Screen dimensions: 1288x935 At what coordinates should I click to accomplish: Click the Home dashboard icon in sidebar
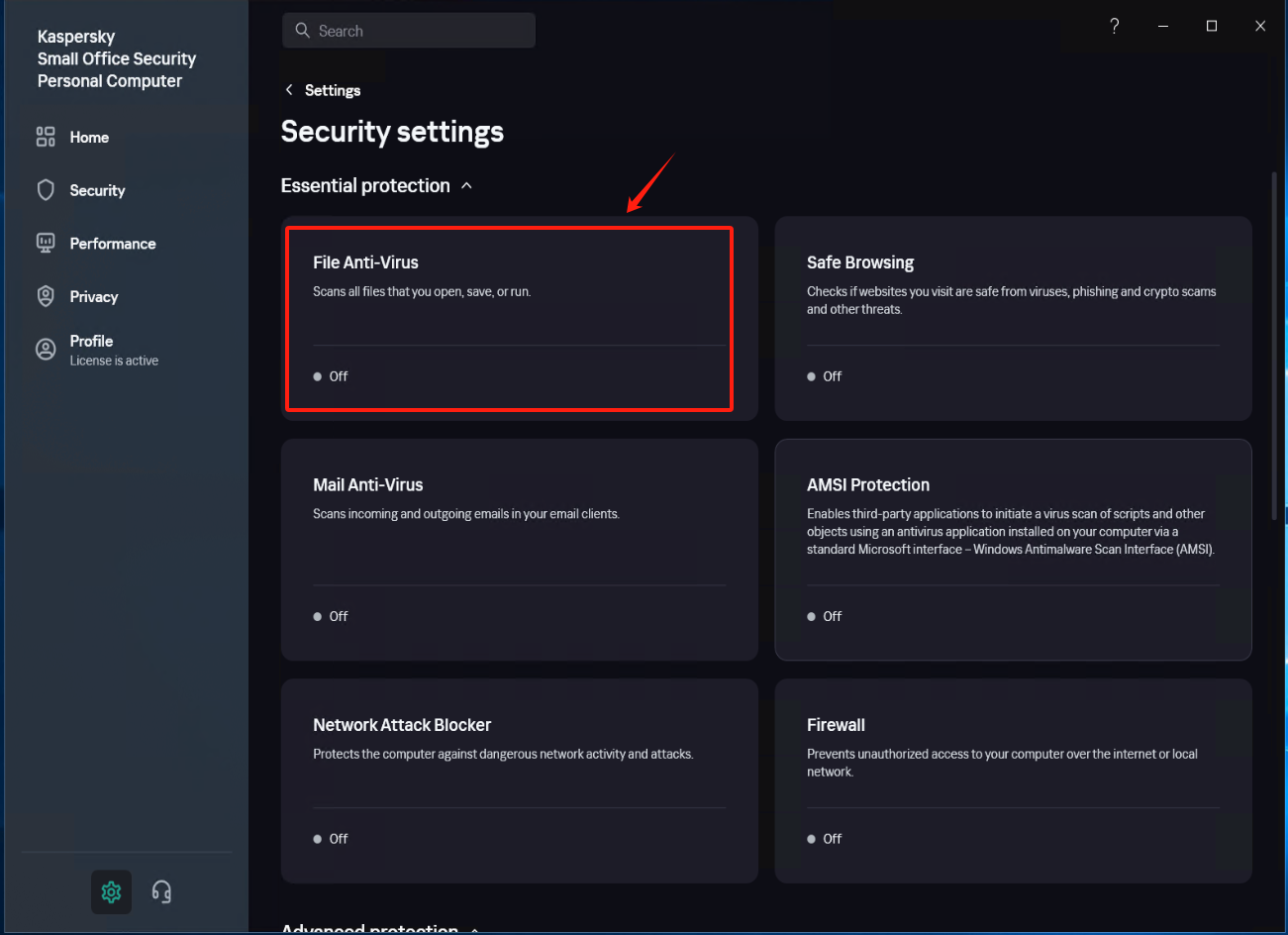tap(46, 137)
